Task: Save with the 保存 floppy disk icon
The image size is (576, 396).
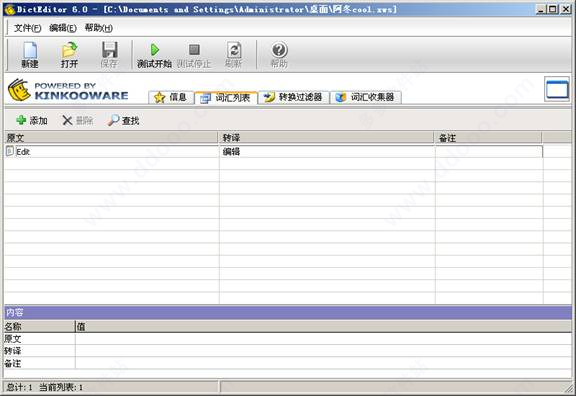Action: [109, 55]
